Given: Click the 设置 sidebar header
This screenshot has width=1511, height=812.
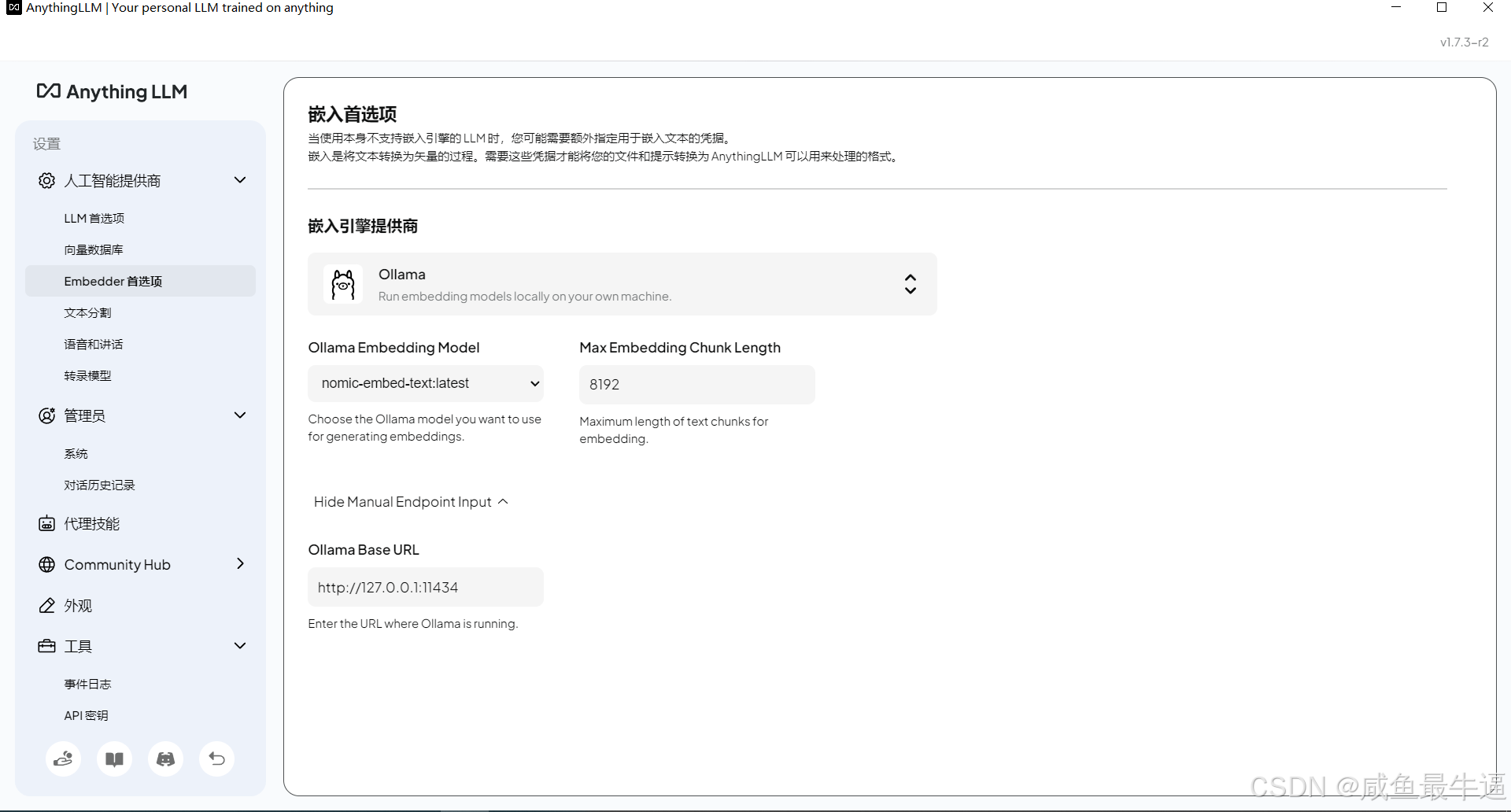Looking at the screenshot, I should [x=46, y=143].
